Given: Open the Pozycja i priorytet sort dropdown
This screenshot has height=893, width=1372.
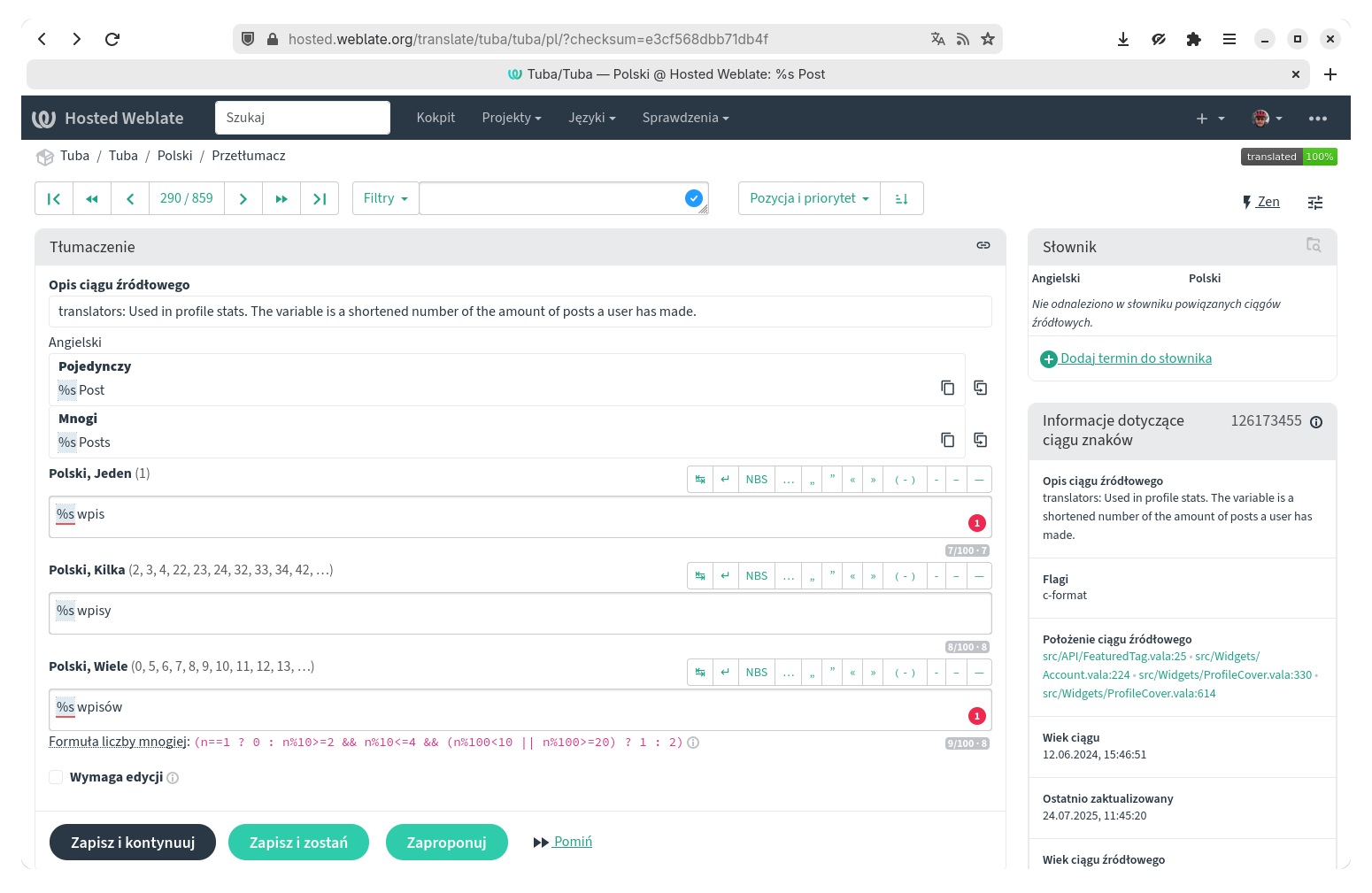Looking at the screenshot, I should [809, 198].
